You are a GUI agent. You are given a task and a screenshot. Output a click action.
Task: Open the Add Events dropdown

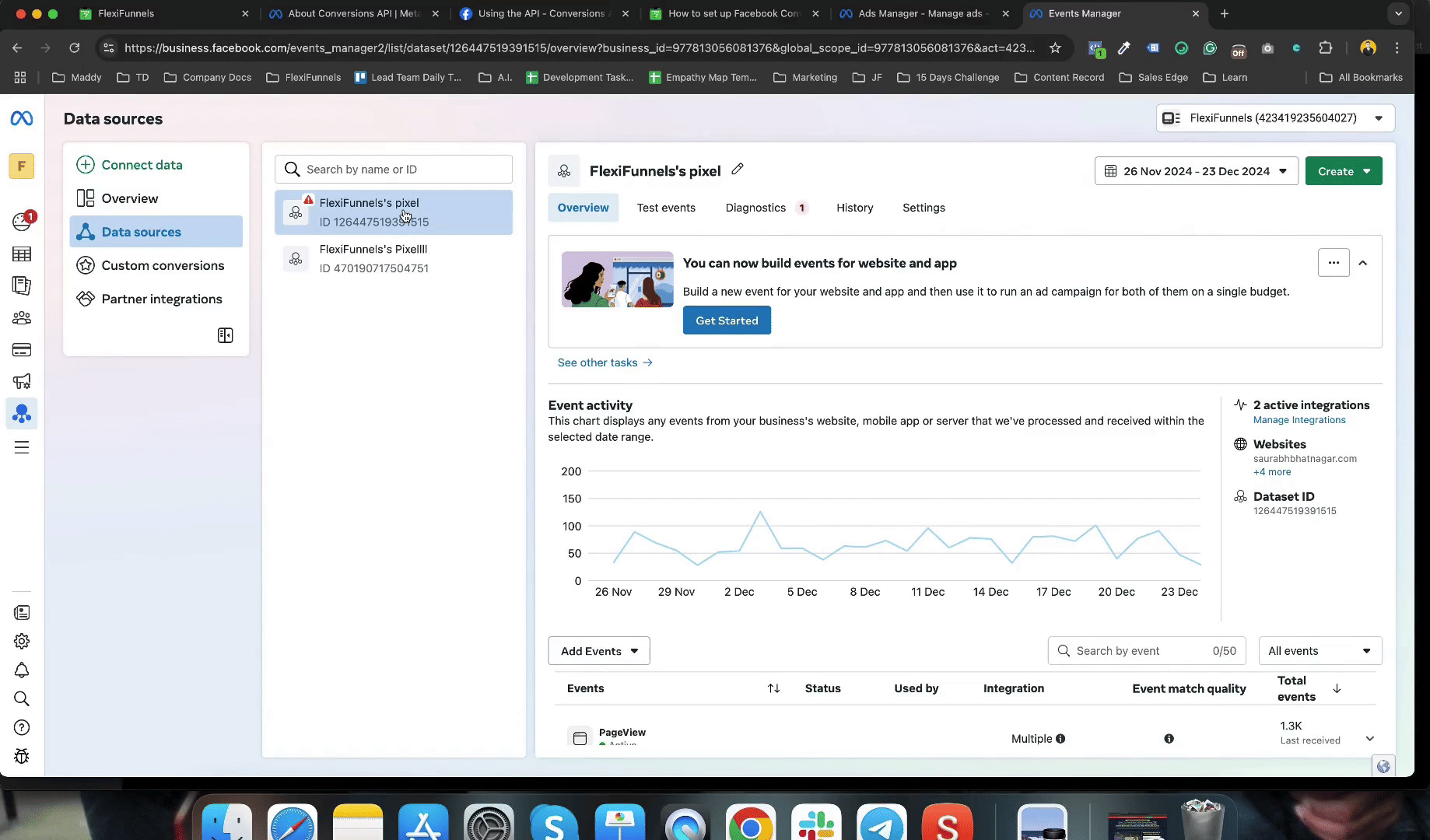(x=598, y=651)
